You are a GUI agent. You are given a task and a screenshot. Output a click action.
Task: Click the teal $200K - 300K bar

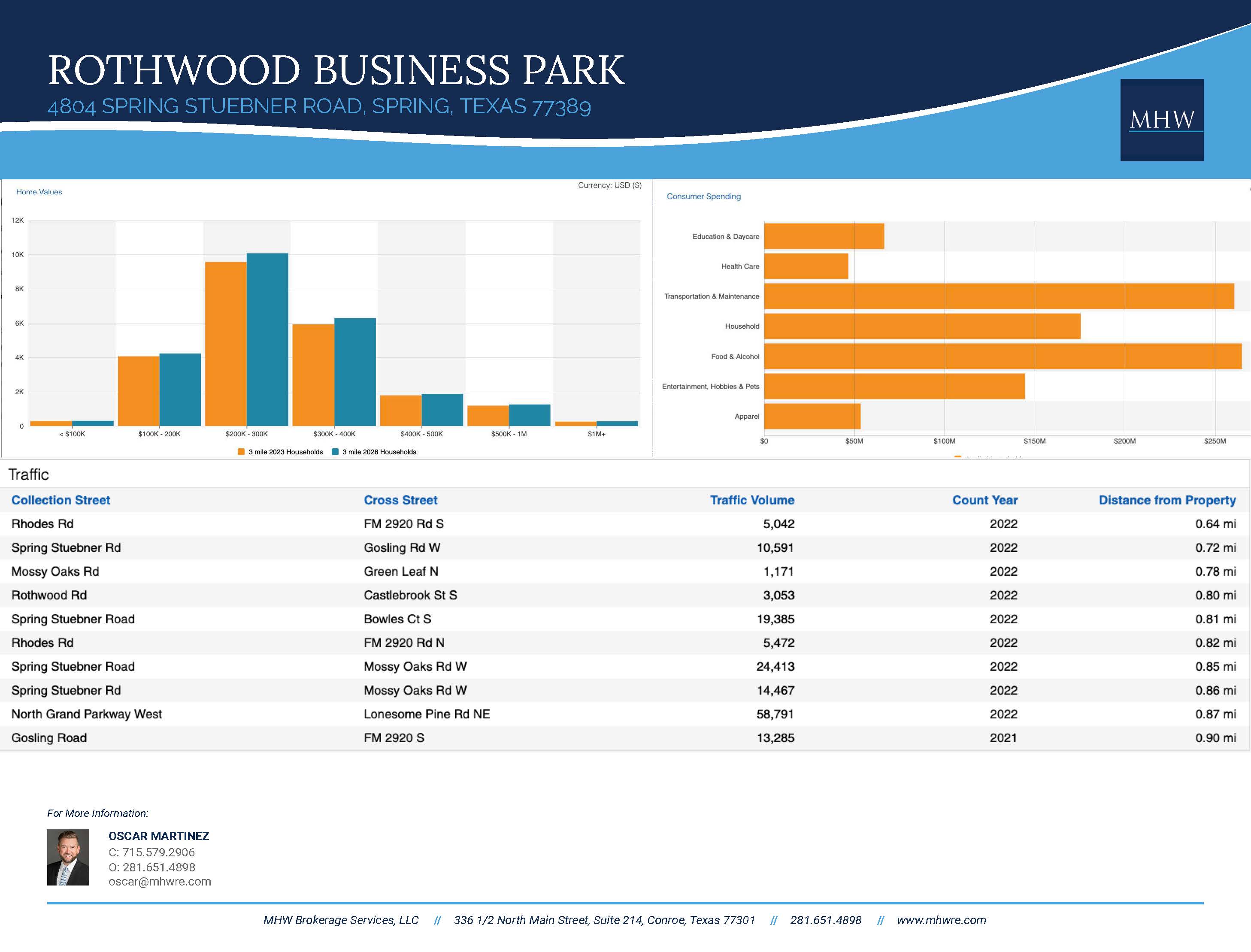(267, 340)
